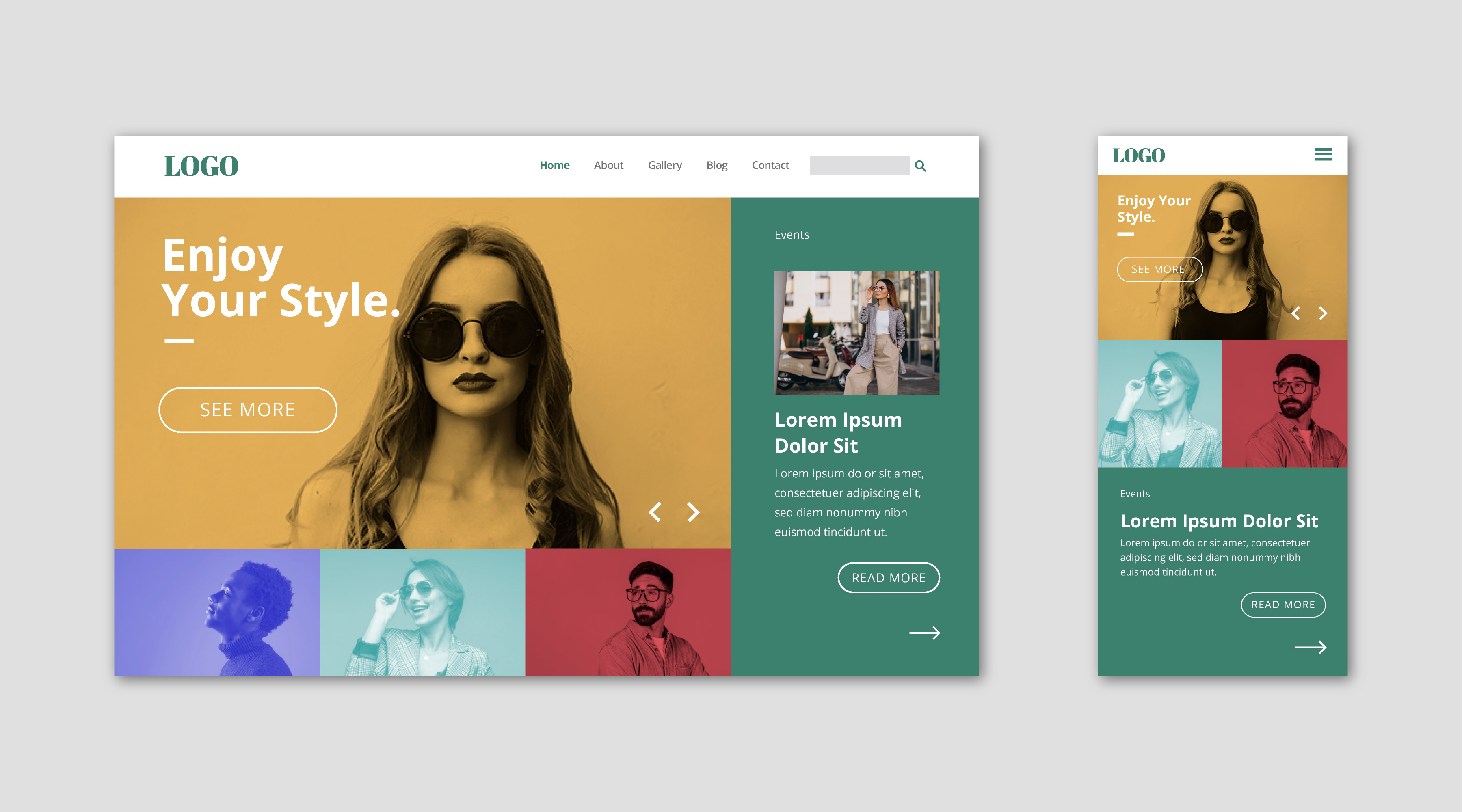Click the search magnifier icon in desktop header
The width and height of the screenshot is (1462, 812).
pyautogui.click(x=920, y=166)
